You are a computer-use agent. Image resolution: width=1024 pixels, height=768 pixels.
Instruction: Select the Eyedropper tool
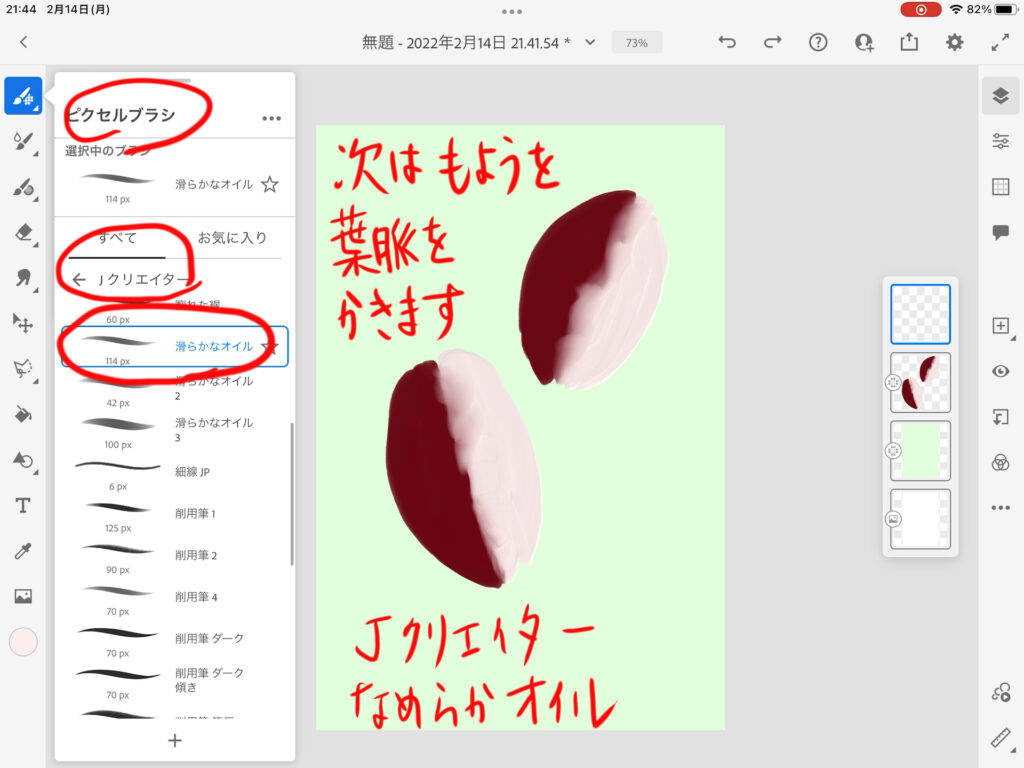point(23,551)
